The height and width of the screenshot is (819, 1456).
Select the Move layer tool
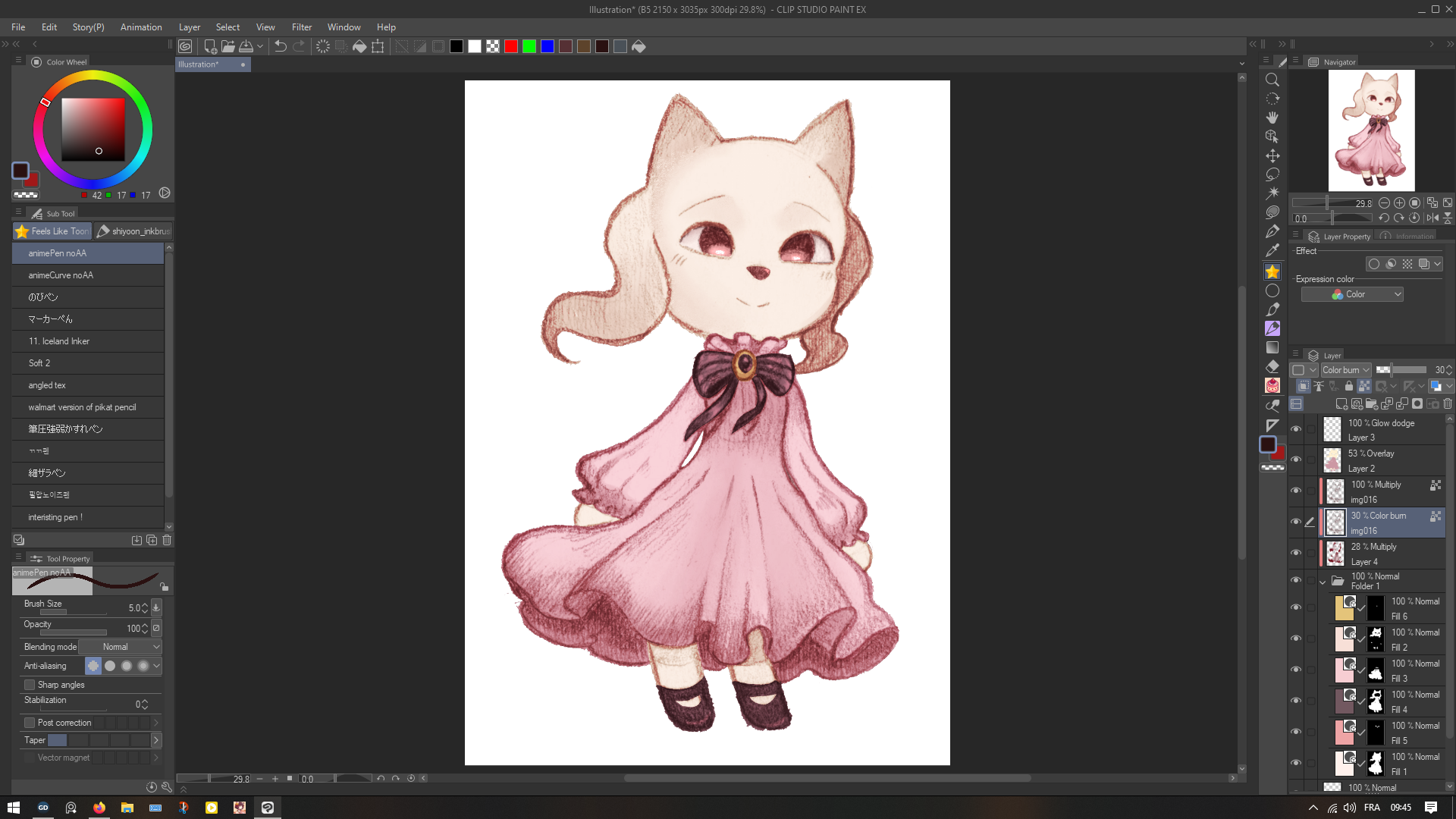coord(1272,155)
